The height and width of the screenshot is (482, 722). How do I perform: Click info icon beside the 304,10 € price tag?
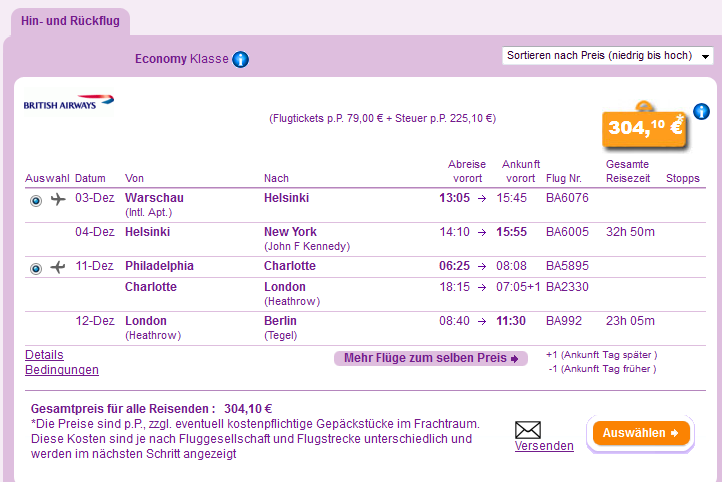(701, 111)
